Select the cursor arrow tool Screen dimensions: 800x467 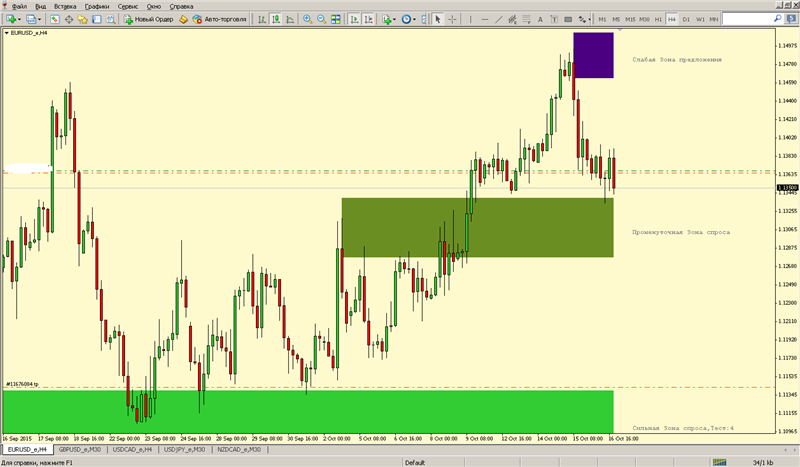click(x=437, y=19)
